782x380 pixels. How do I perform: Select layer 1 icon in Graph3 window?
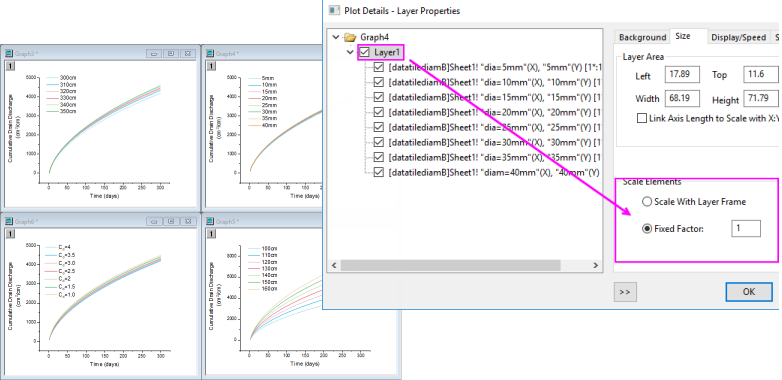(9, 66)
